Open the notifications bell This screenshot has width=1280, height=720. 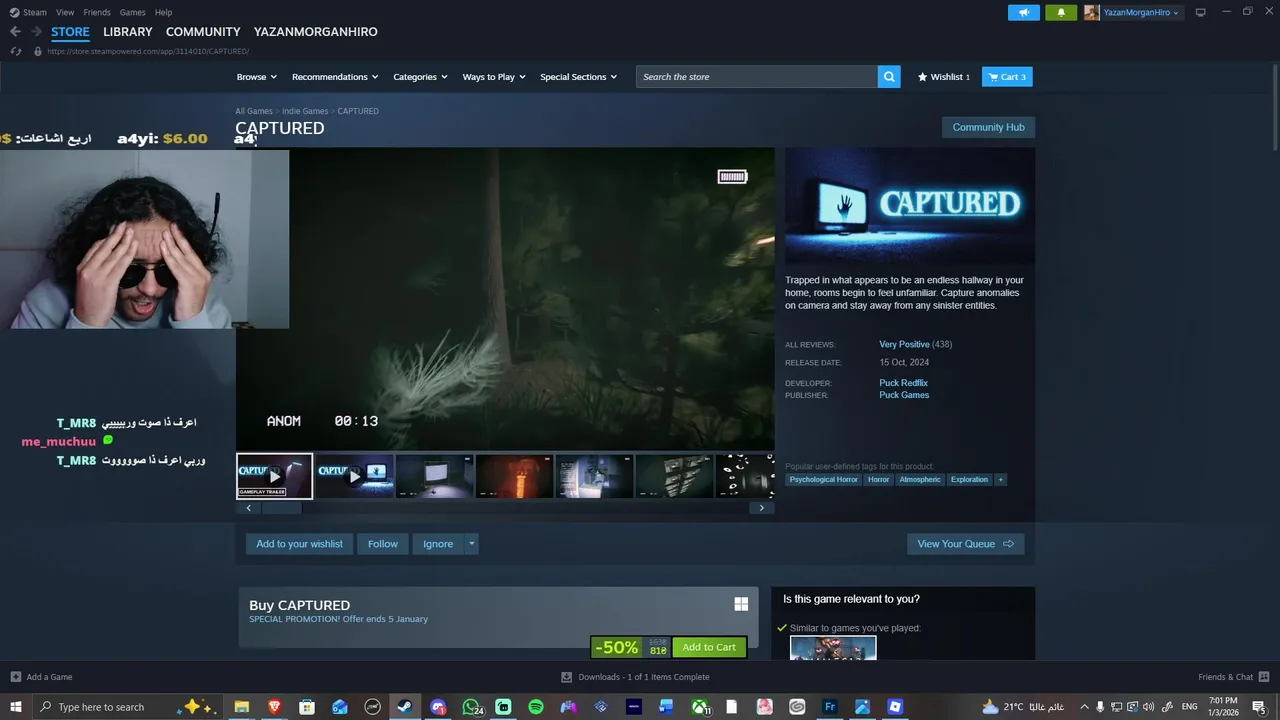click(x=1061, y=12)
